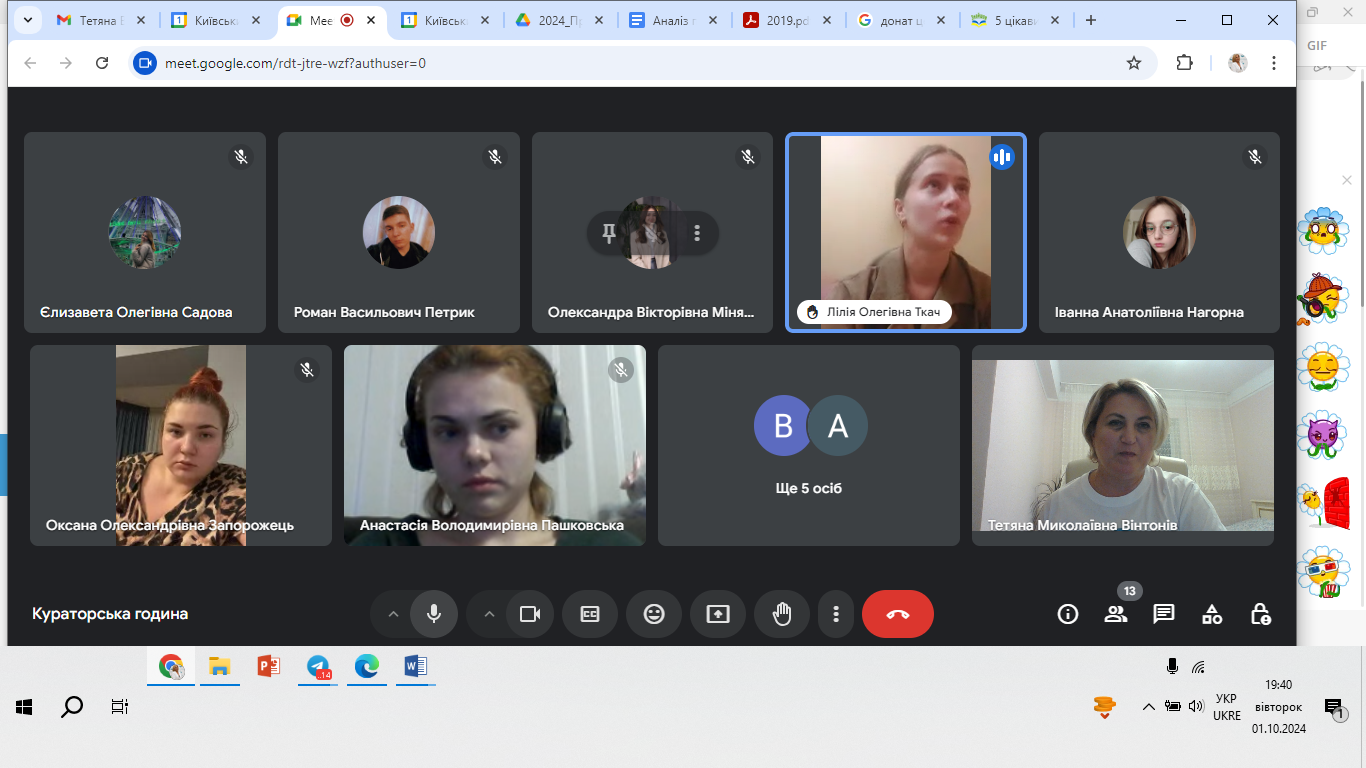Open more options three-dot menu in toolbar
Viewport: 1366px width, 768px height.
[836, 614]
